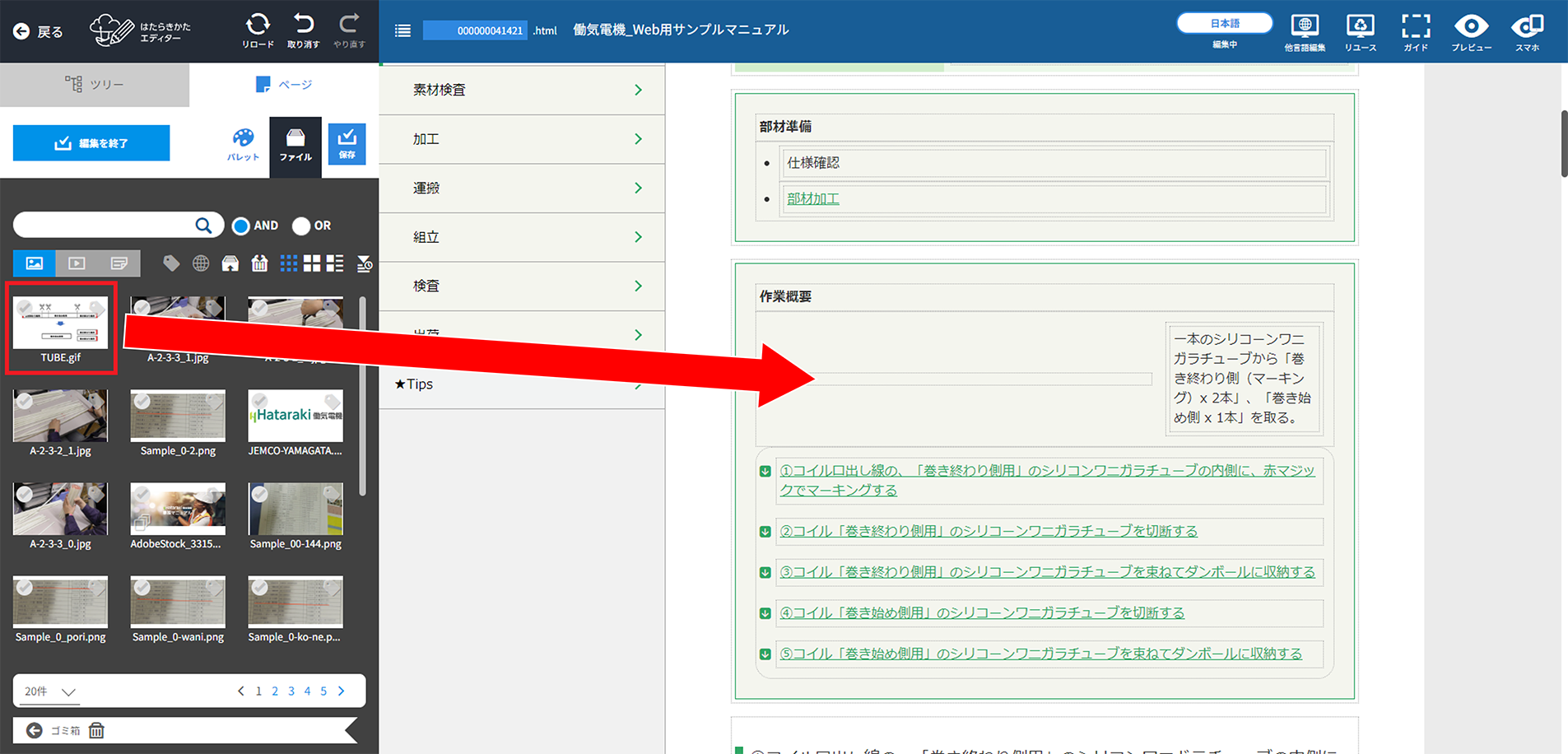Tick the checkmark on Sample_0-2.png thumbnail

(x=142, y=401)
